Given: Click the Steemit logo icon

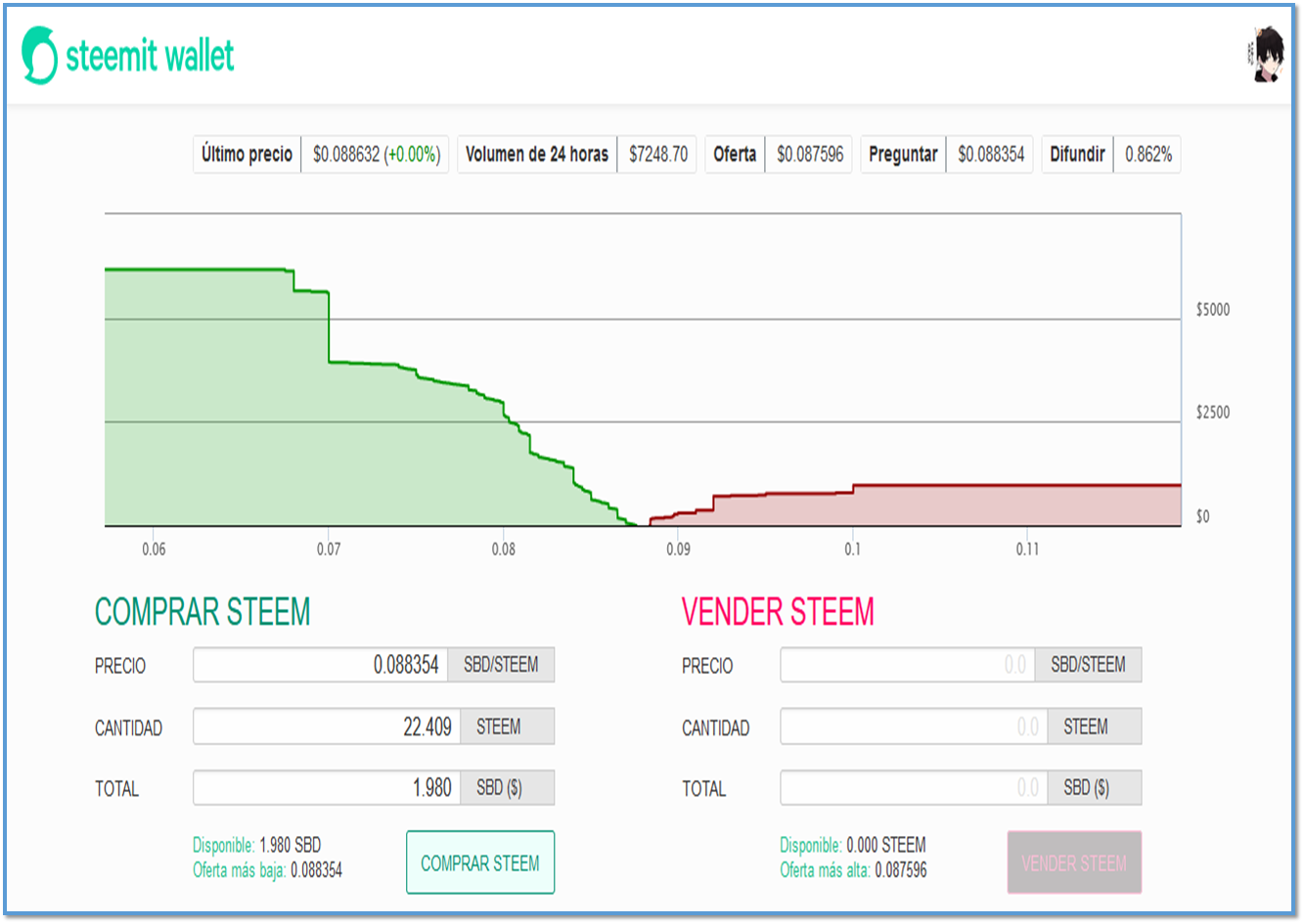Looking at the screenshot, I should pos(40,55).
